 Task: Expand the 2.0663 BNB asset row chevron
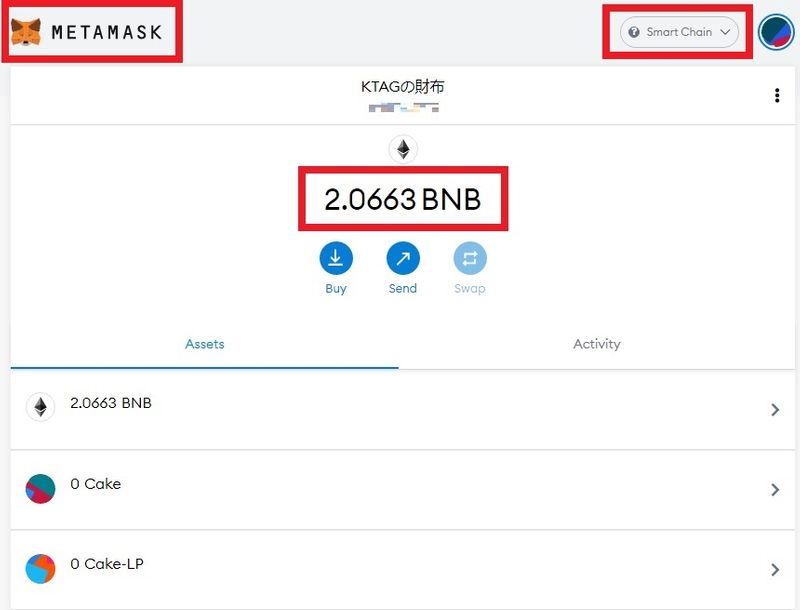coord(775,409)
